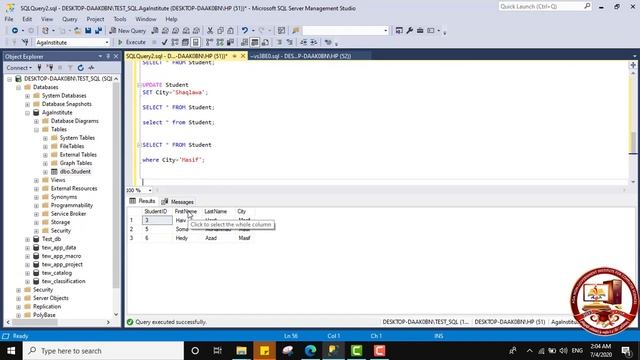640x360 pixels.
Task: Switch to the Messages tab
Action: [x=178, y=202]
